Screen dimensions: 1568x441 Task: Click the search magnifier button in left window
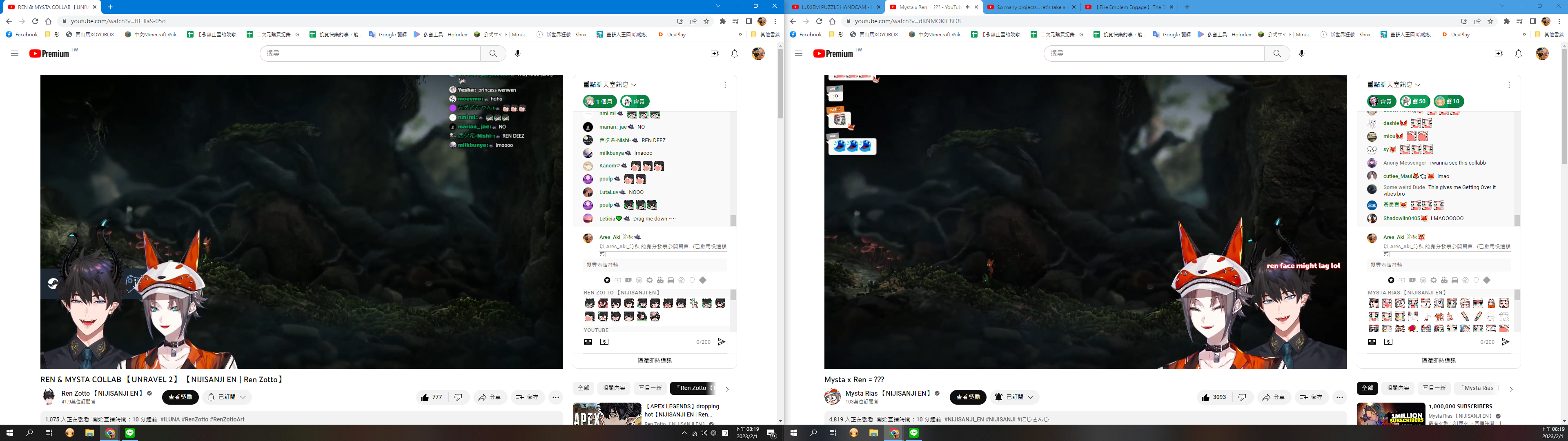tap(493, 53)
